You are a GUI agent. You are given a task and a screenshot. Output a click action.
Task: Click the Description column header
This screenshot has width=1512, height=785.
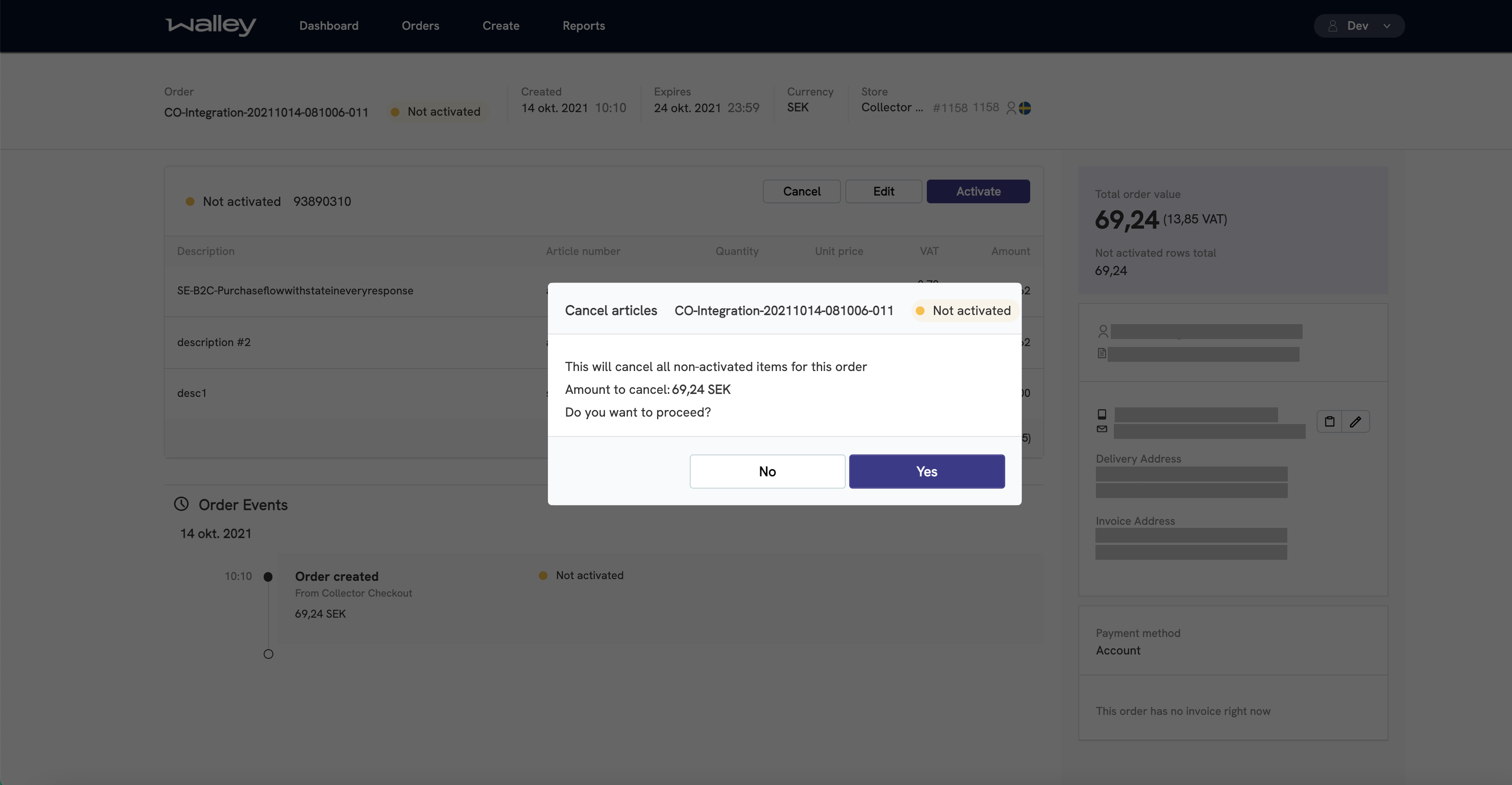pyautogui.click(x=205, y=251)
